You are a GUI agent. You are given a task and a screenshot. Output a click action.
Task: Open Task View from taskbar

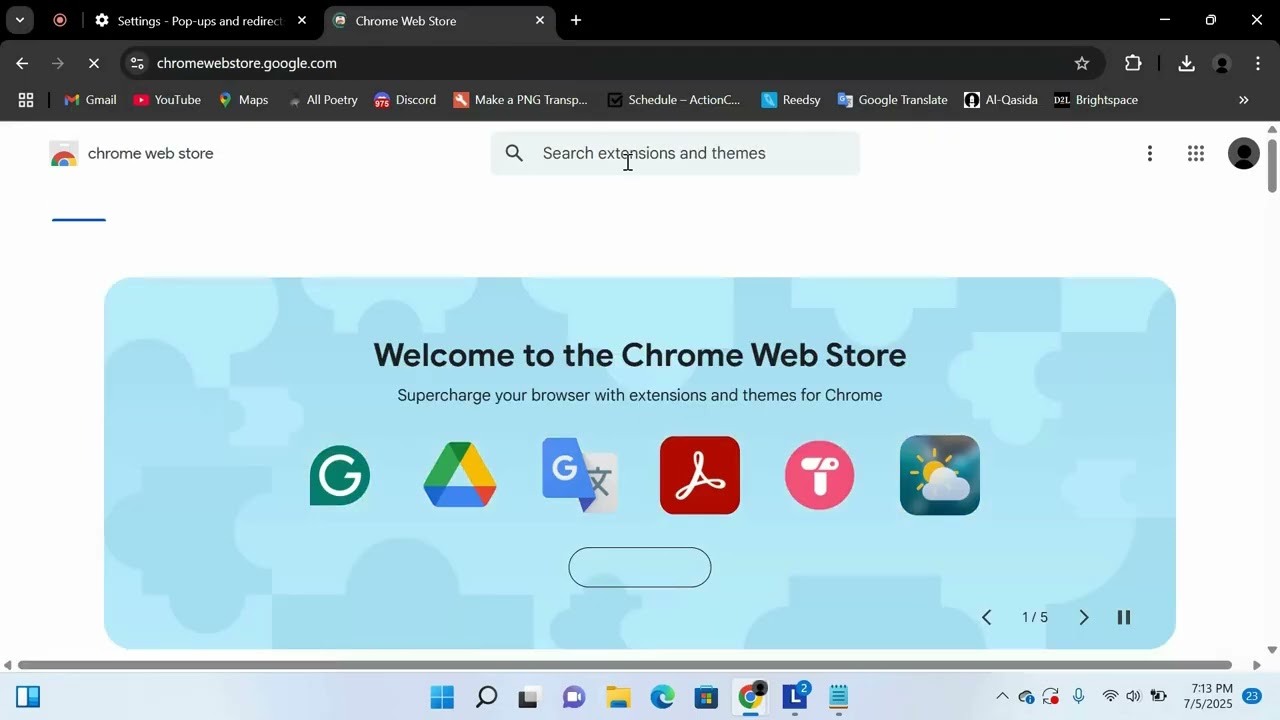pos(530,697)
